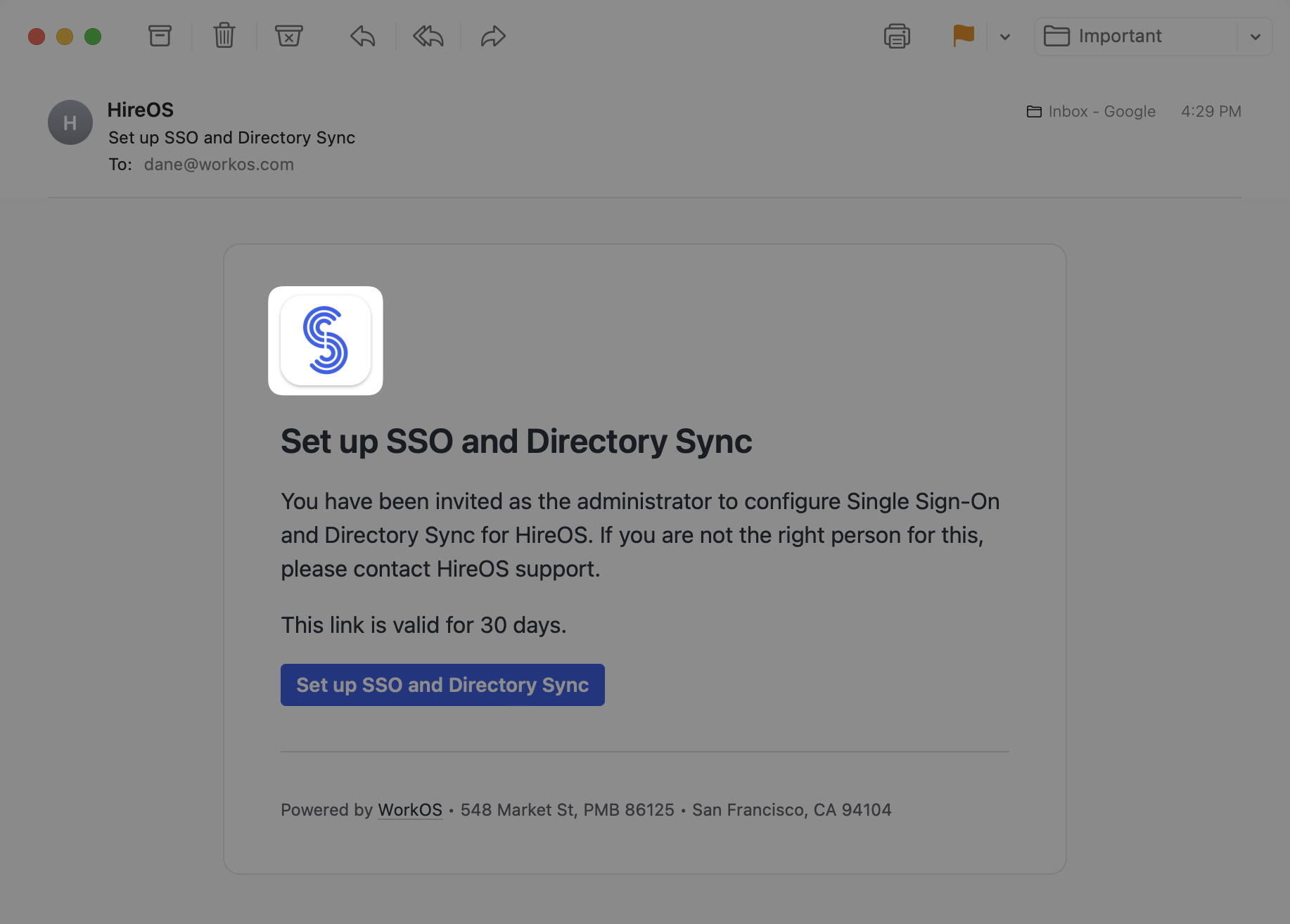The image size is (1290, 924).
Task: Click recipient dane@workos.com address
Action: pos(219,165)
